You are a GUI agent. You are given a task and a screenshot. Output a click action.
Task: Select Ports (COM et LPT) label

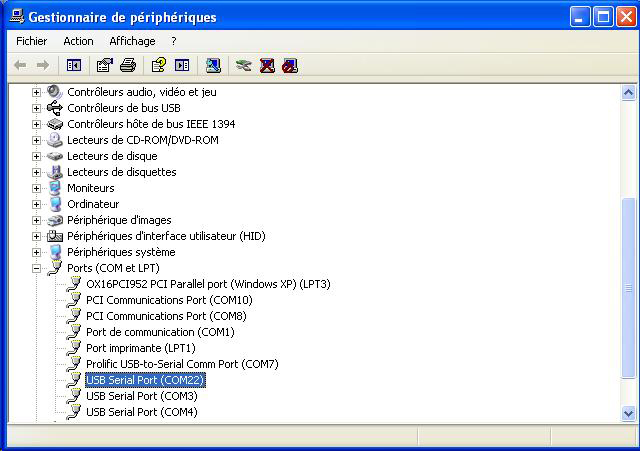(x=113, y=268)
